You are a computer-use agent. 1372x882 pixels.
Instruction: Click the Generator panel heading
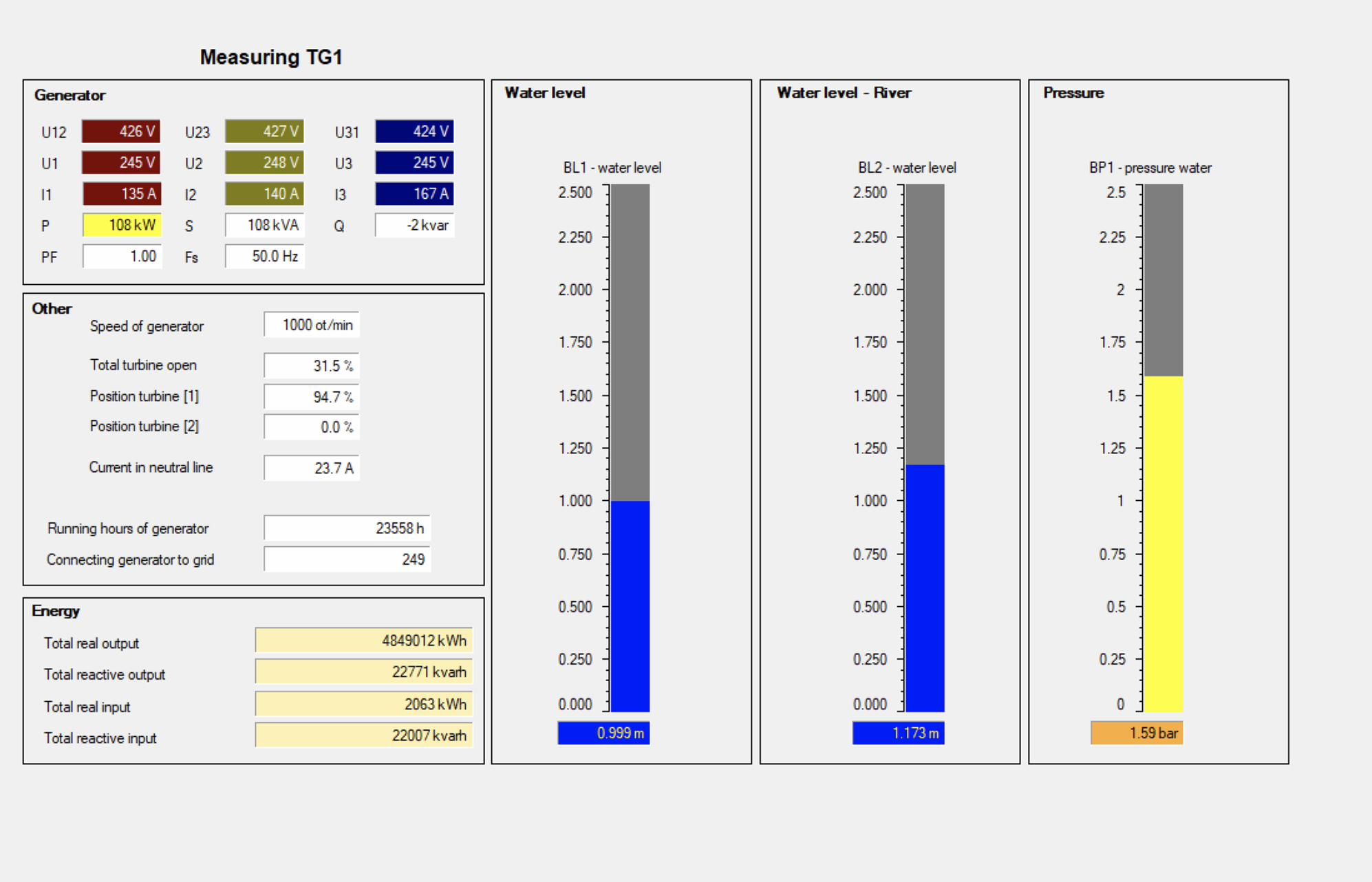point(69,95)
